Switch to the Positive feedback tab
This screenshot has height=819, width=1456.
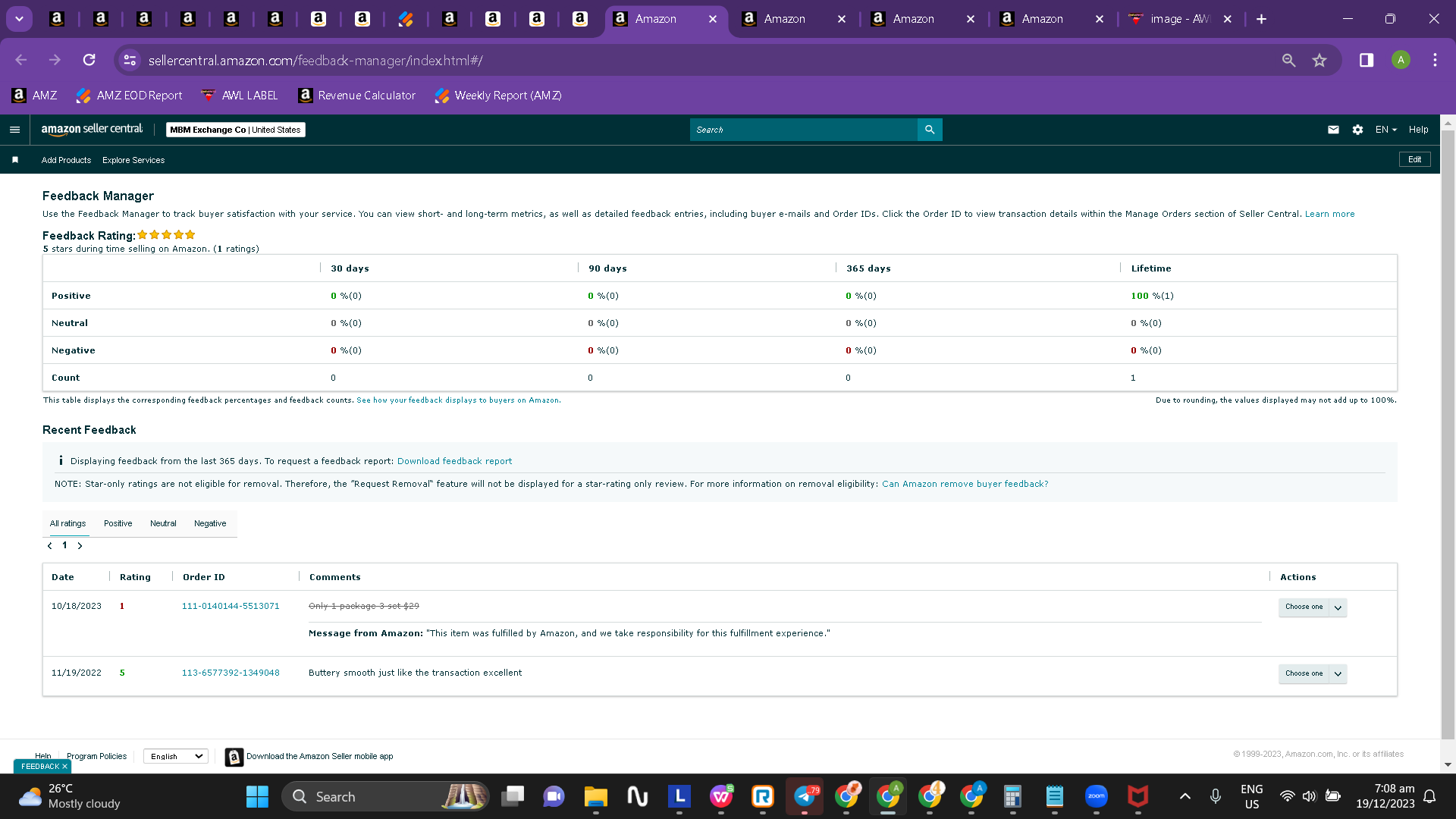coord(118,523)
